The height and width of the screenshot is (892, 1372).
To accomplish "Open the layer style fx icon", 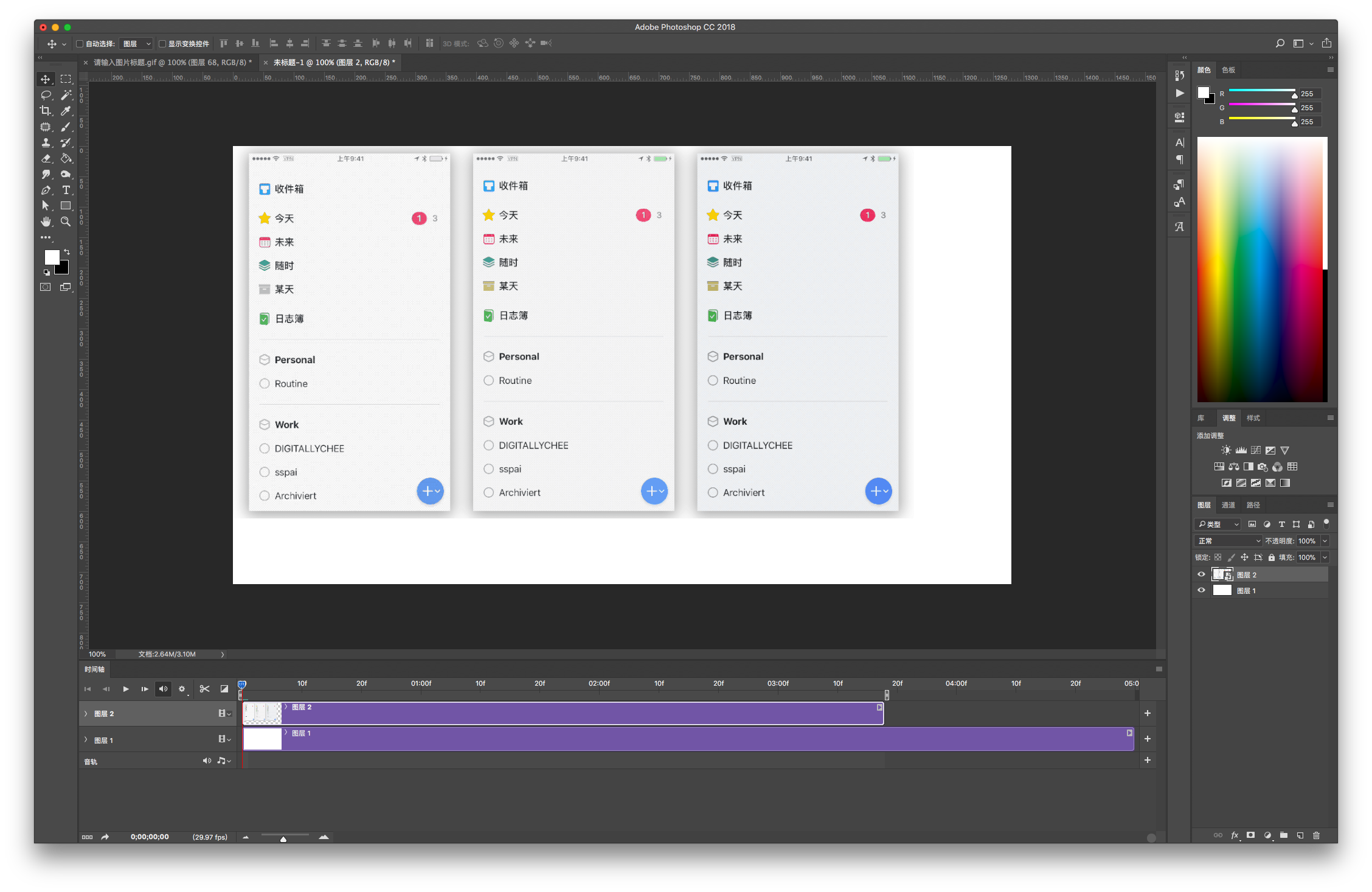I will click(x=1235, y=835).
